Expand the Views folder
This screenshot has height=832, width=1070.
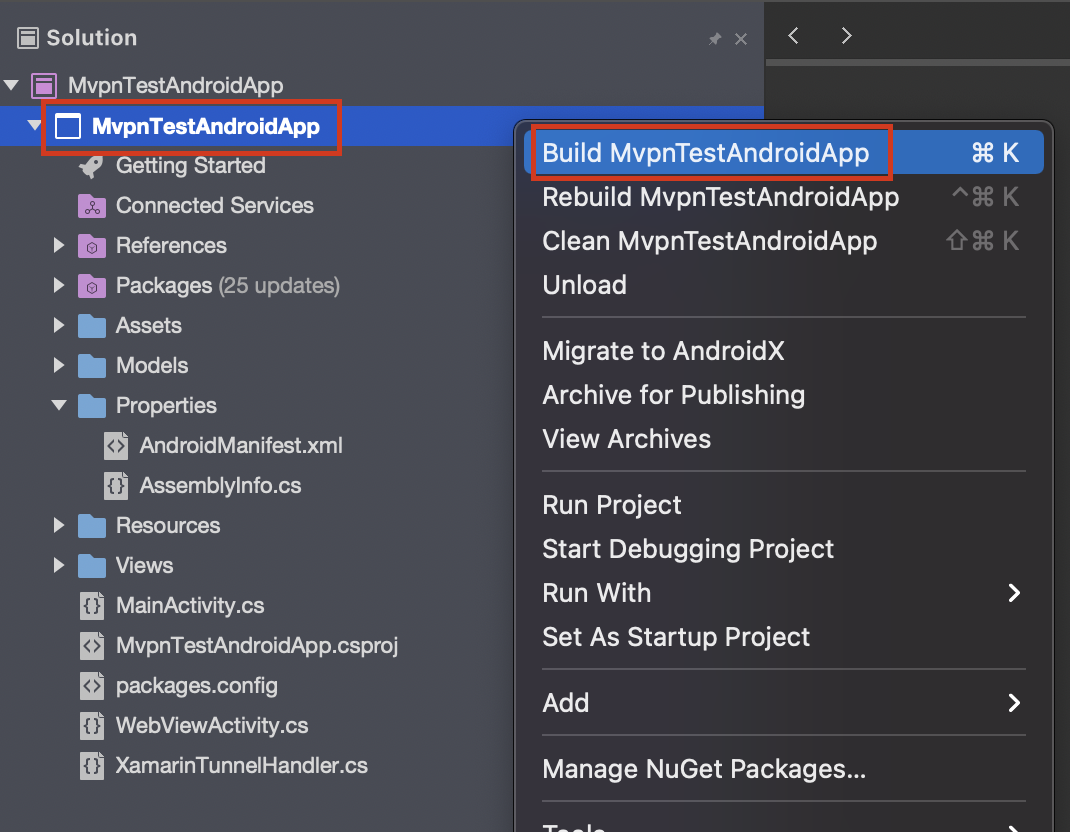point(59,565)
